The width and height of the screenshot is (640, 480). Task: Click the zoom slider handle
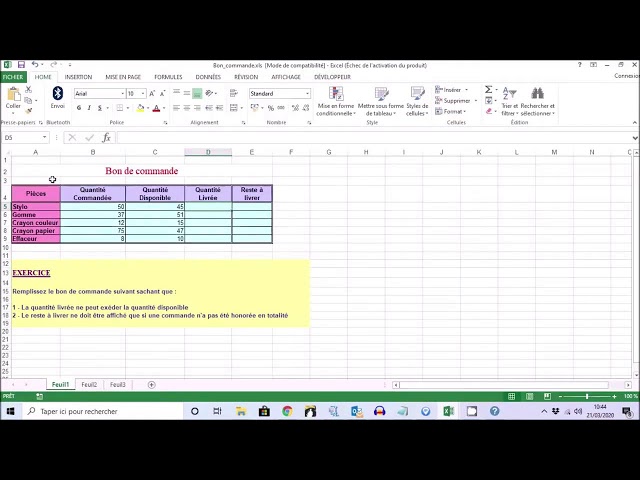pos(587,396)
